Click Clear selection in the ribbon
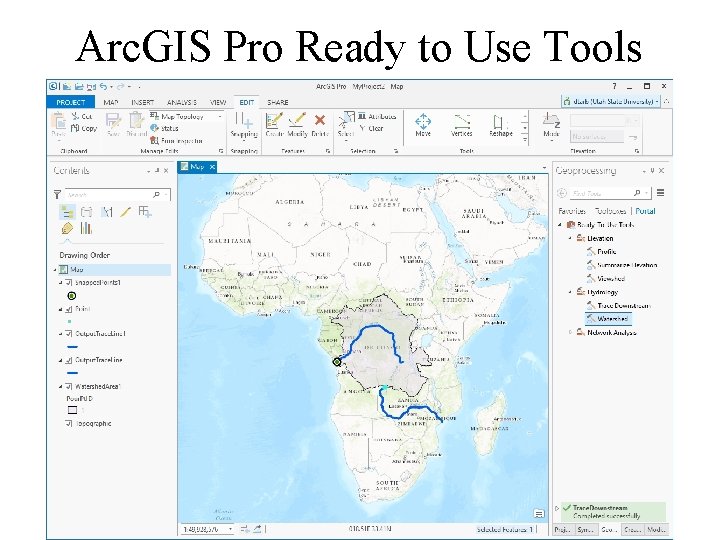Screen dimensions: 720x540 (x=371, y=129)
